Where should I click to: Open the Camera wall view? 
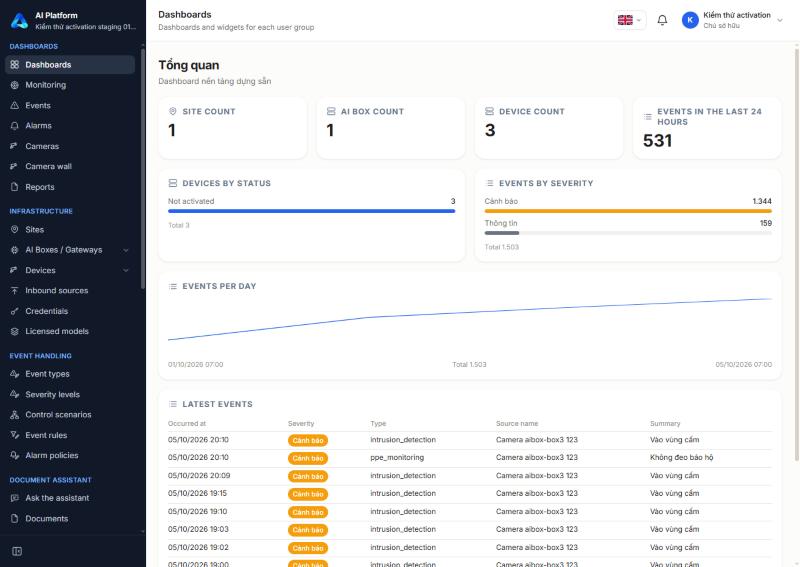coord(70,166)
